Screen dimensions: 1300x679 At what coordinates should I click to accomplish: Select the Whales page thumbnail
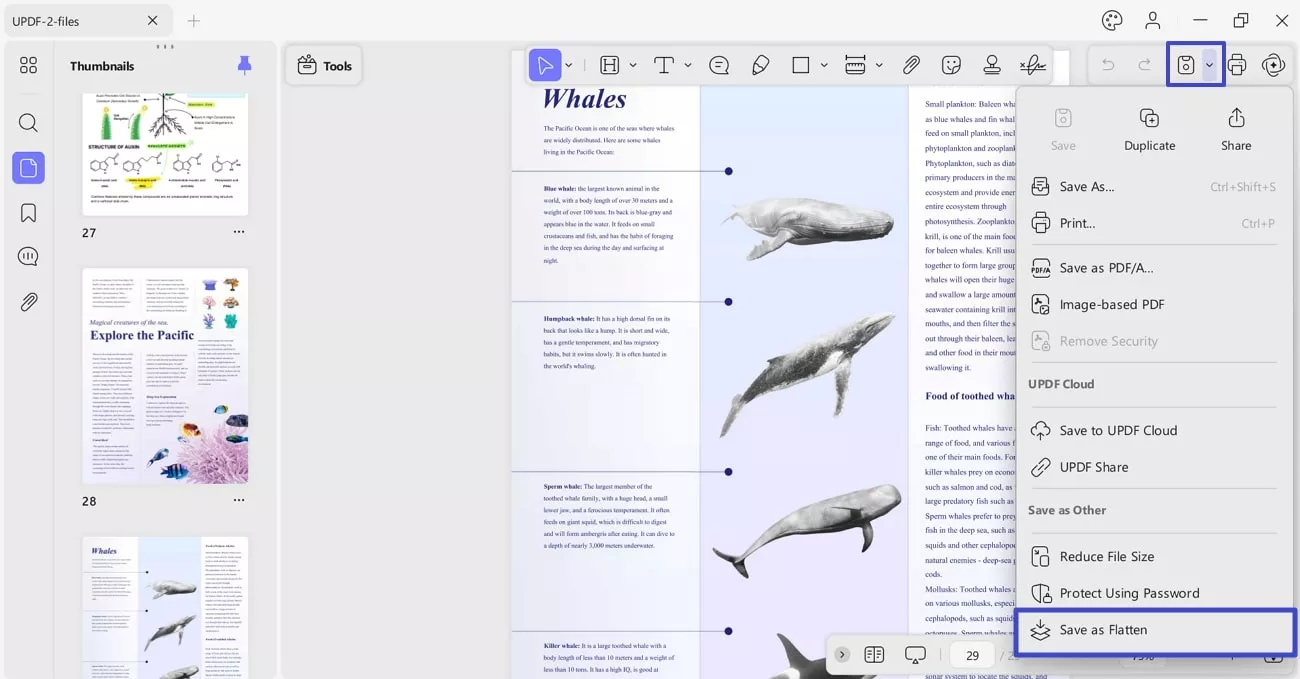165,608
